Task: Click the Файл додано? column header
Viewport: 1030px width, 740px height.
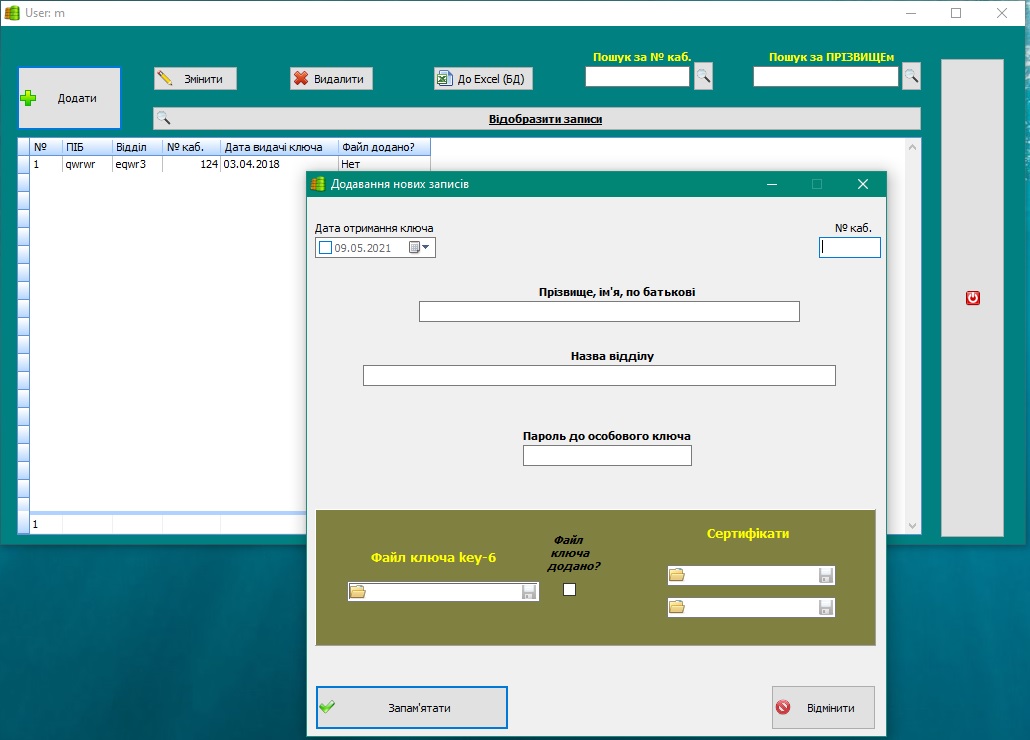Action: [384, 147]
